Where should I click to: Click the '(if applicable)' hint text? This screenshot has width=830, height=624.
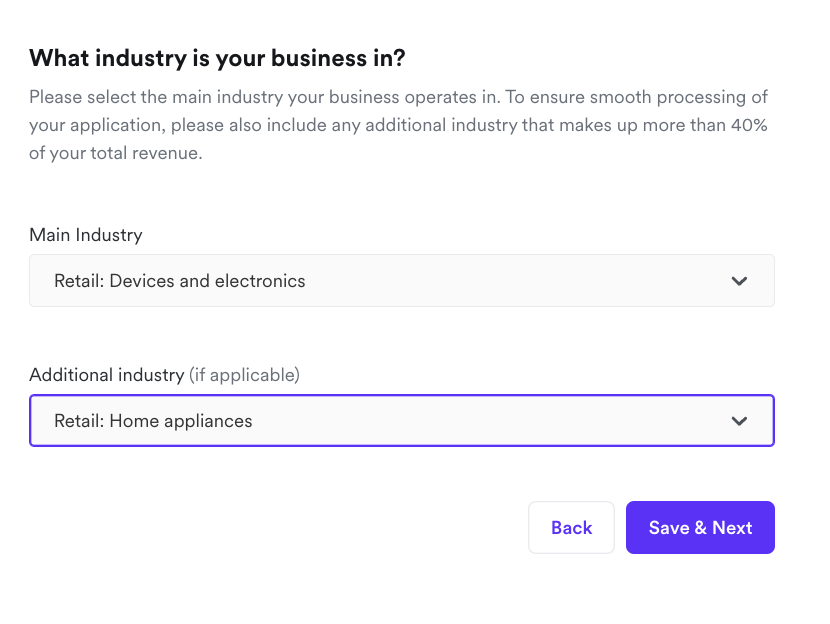coord(245,375)
